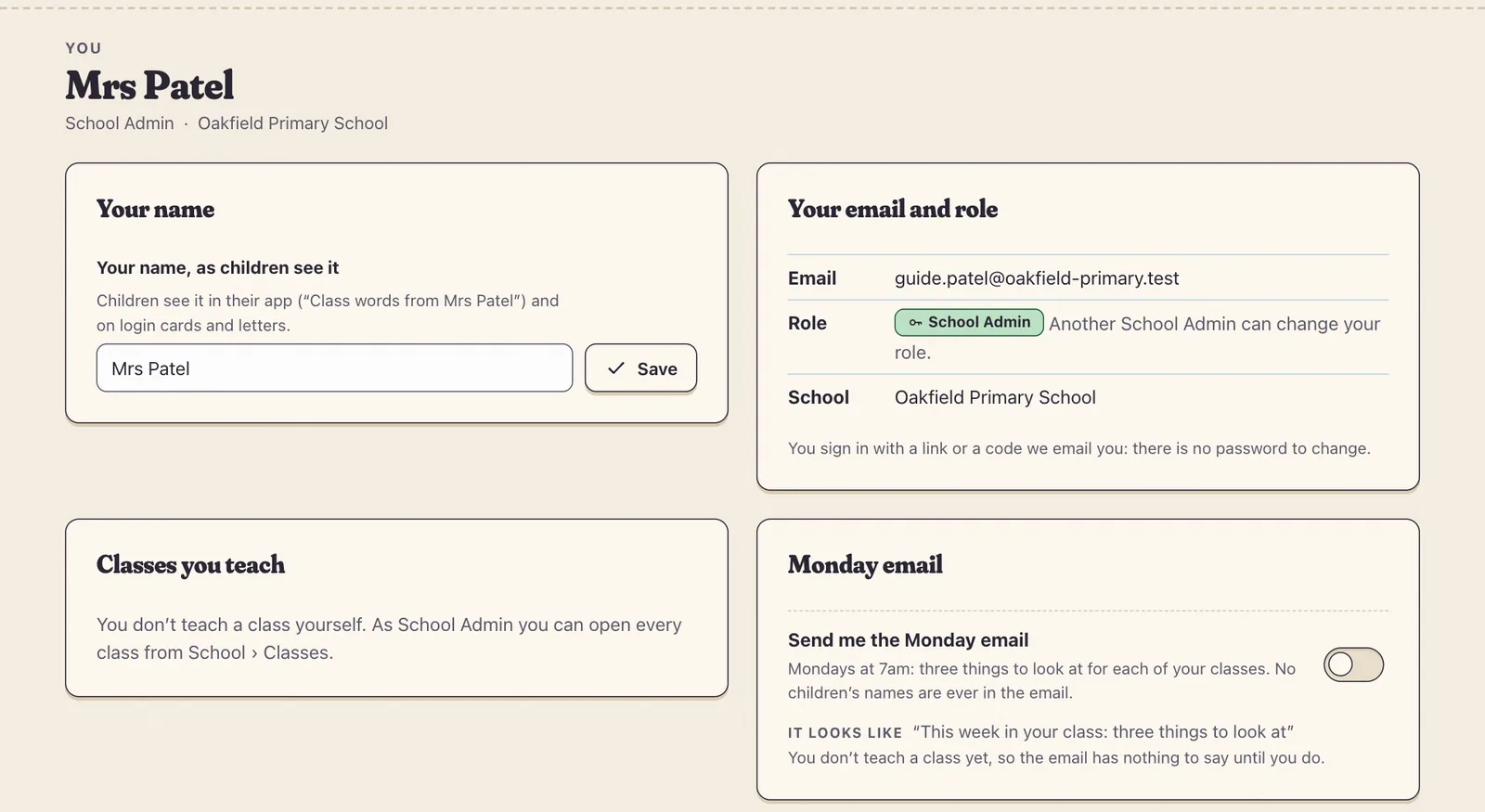Click the 'Your name' card heading
This screenshot has height=812, width=1485.
tap(155, 210)
